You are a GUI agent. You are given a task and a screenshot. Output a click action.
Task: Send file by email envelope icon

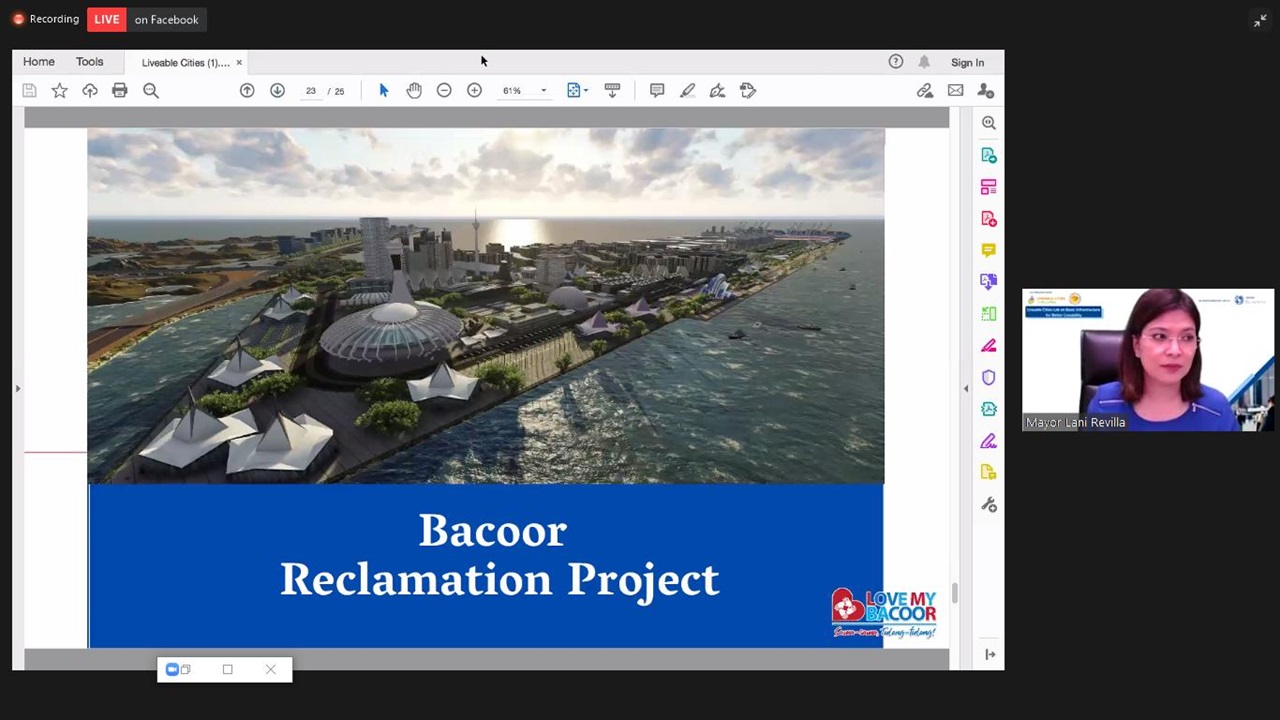point(956,91)
